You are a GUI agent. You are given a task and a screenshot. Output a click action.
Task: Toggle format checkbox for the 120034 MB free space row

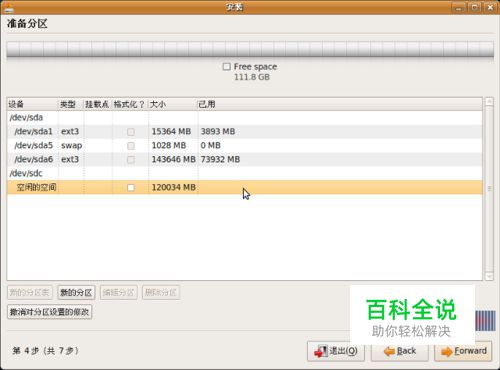131,188
